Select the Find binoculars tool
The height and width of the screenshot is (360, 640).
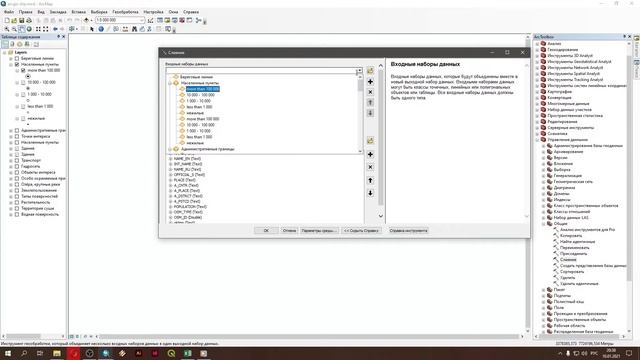tap(134, 29)
